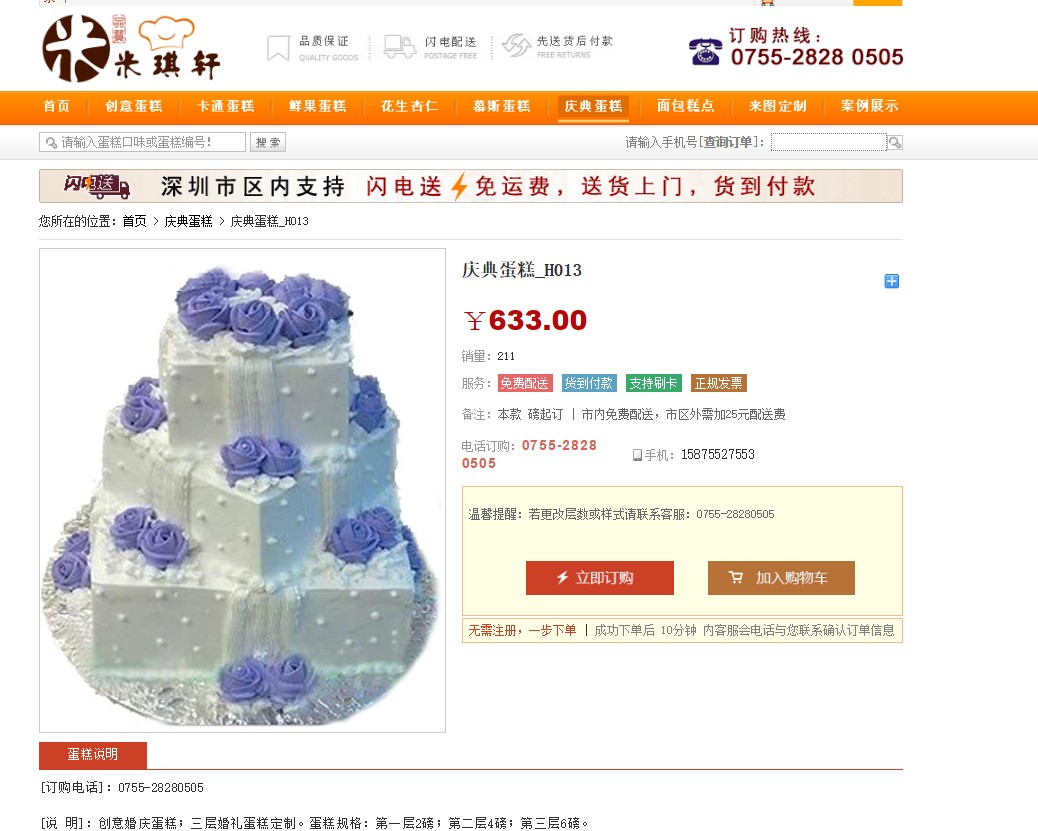Select the 蛋糕说明 tab
Image resolution: width=1038 pixels, height=831 pixels.
pyautogui.click(x=93, y=755)
